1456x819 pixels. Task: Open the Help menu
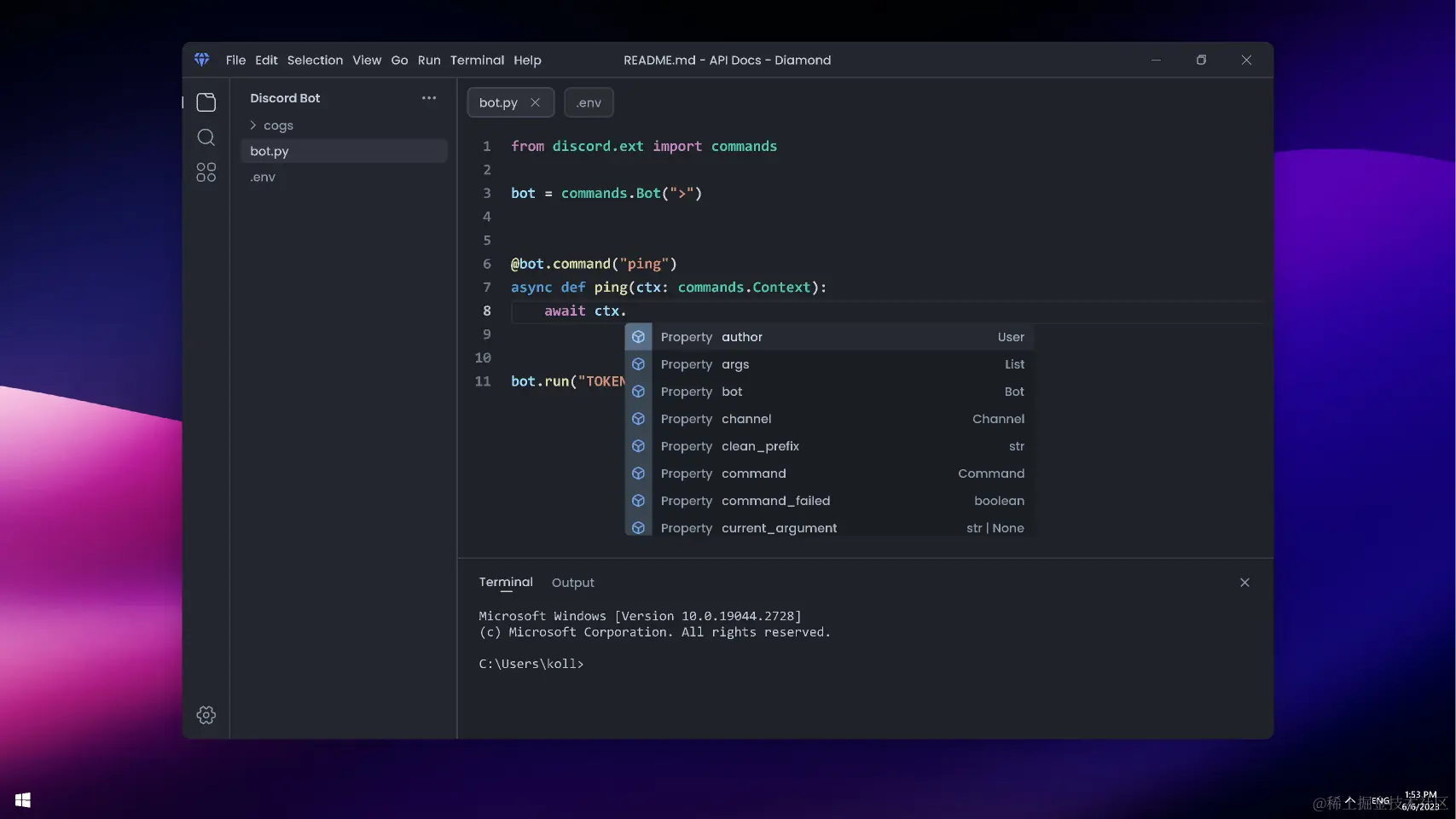[x=527, y=60]
